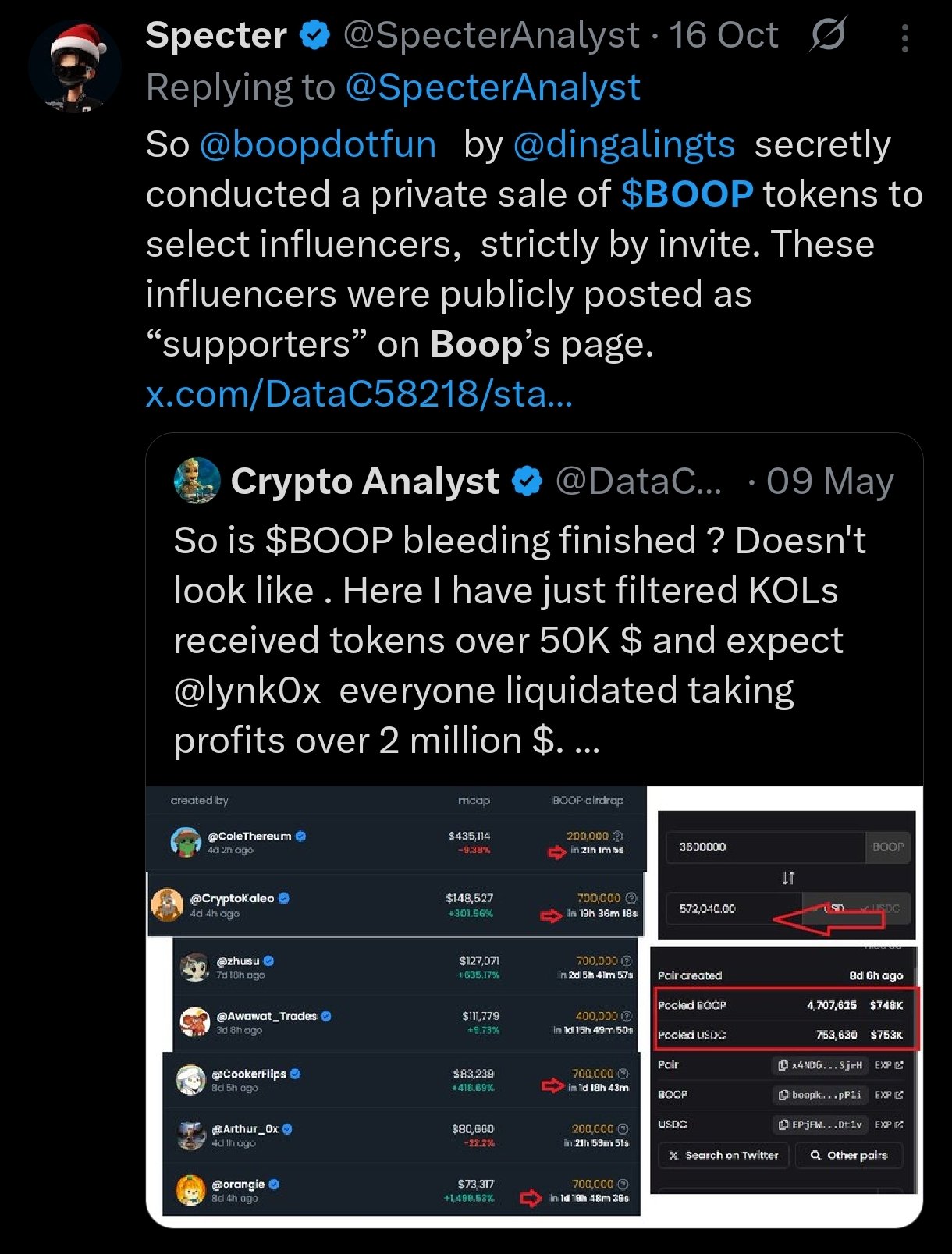Tap Crypto Analyst's verified badge

click(528, 481)
